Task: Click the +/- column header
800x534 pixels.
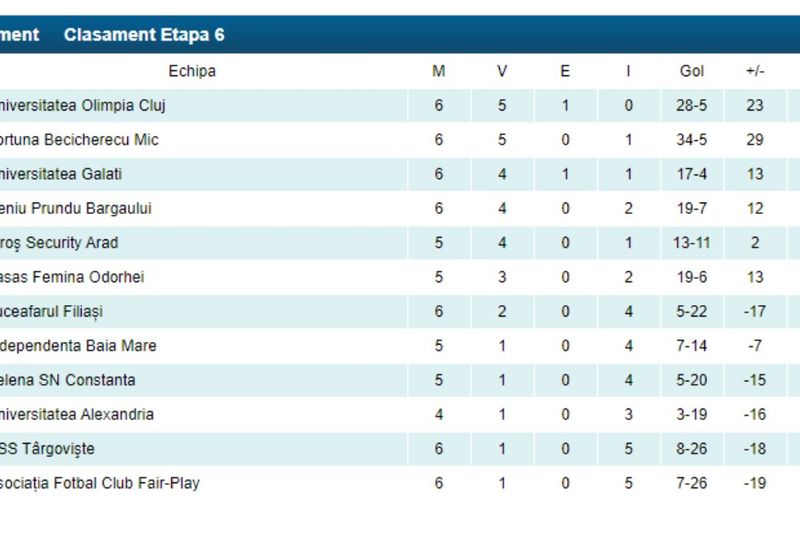Action: pyautogui.click(x=755, y=71)
